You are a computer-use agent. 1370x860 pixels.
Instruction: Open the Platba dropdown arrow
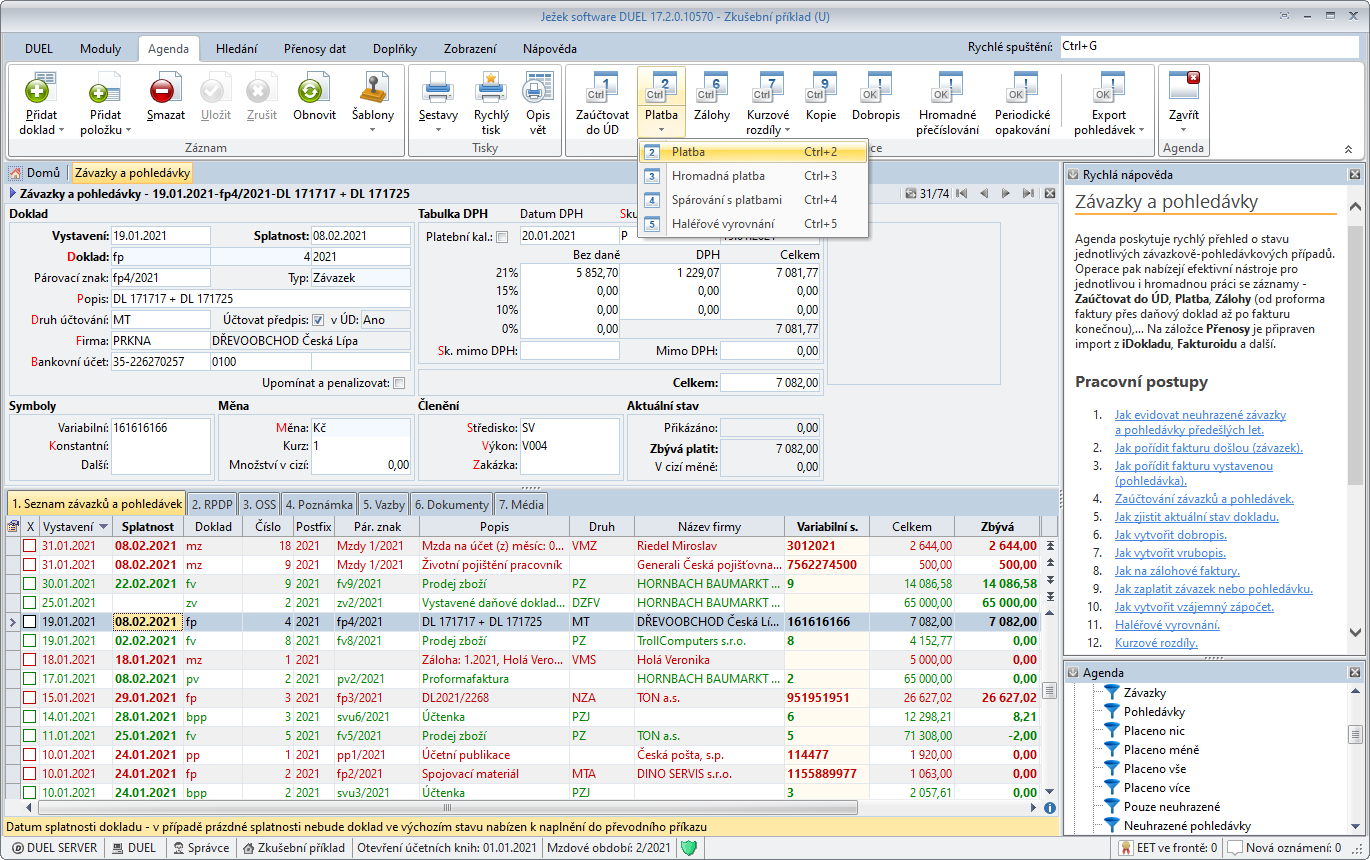coord(661,130)
